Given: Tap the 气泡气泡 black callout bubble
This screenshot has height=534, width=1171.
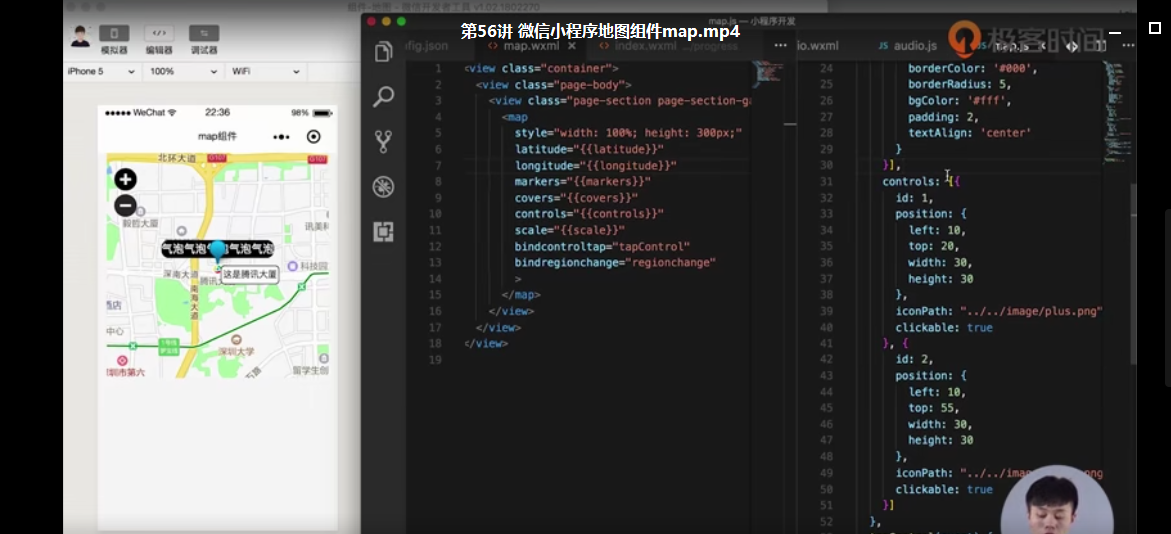Looking at the screenshot, I should [217, 249].
